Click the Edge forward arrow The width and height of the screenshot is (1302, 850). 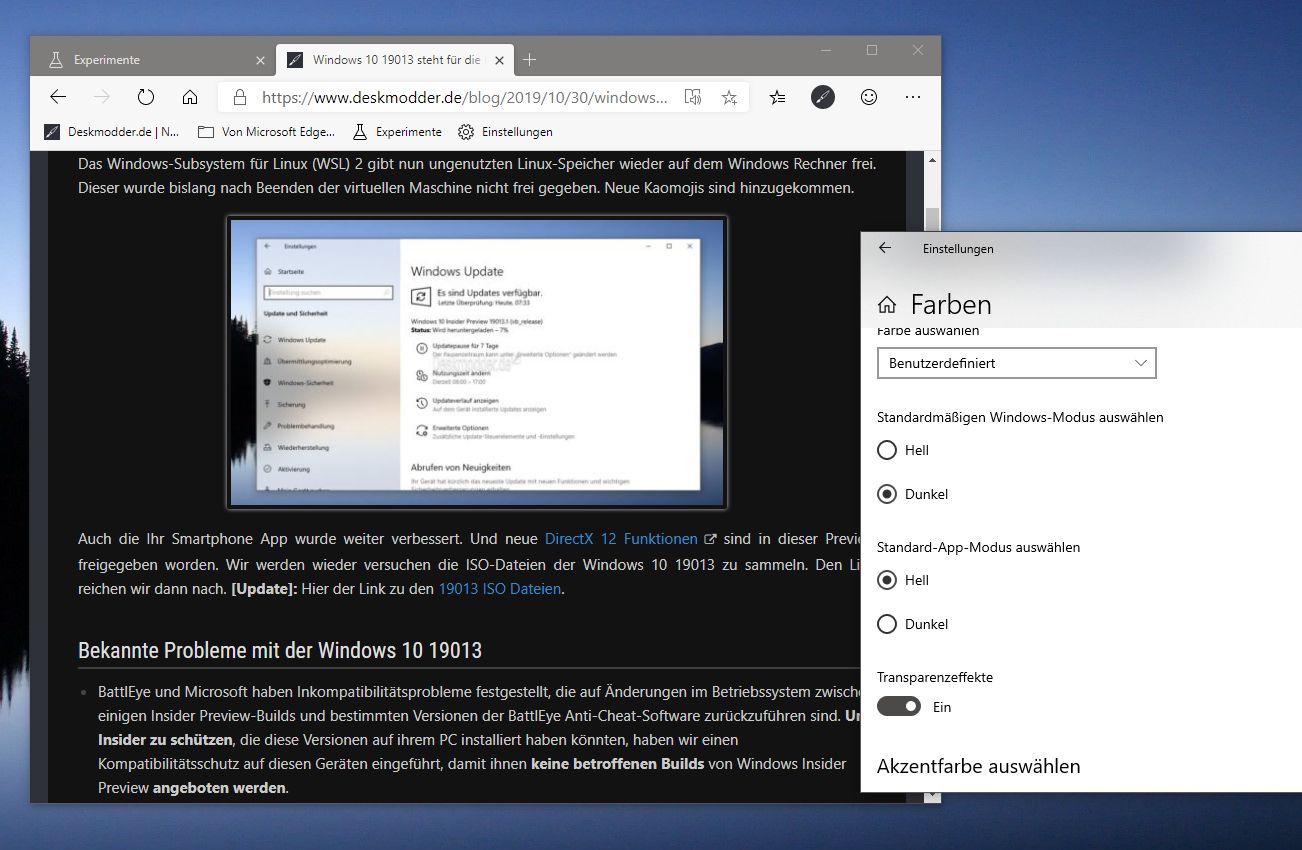(x=101, y=97)
